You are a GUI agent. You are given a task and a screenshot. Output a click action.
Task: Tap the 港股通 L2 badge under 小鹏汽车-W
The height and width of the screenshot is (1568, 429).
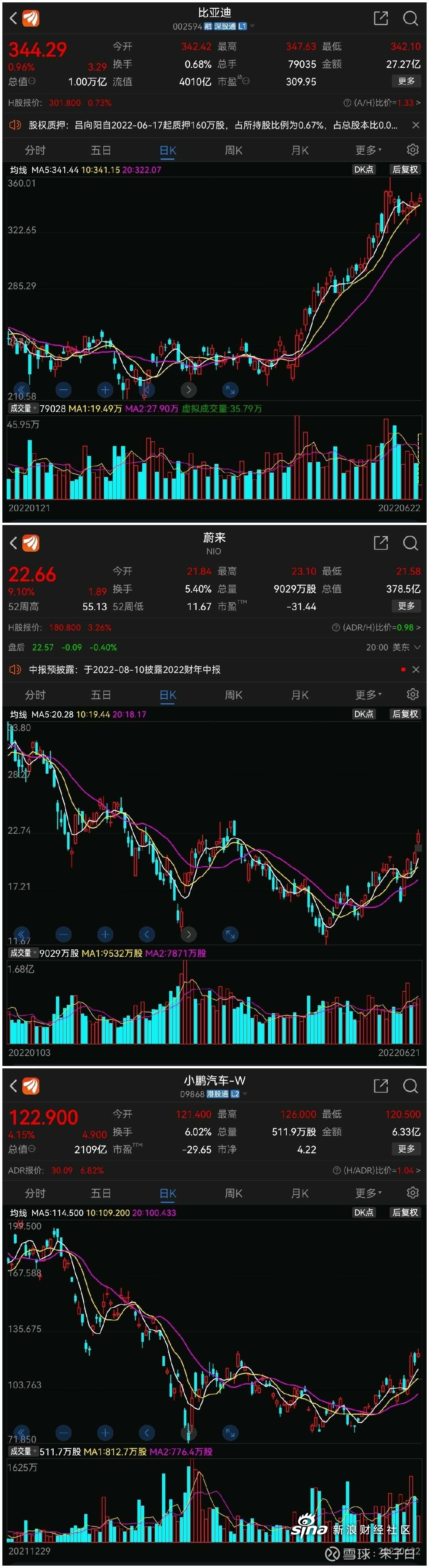(x=223, y=1094)
